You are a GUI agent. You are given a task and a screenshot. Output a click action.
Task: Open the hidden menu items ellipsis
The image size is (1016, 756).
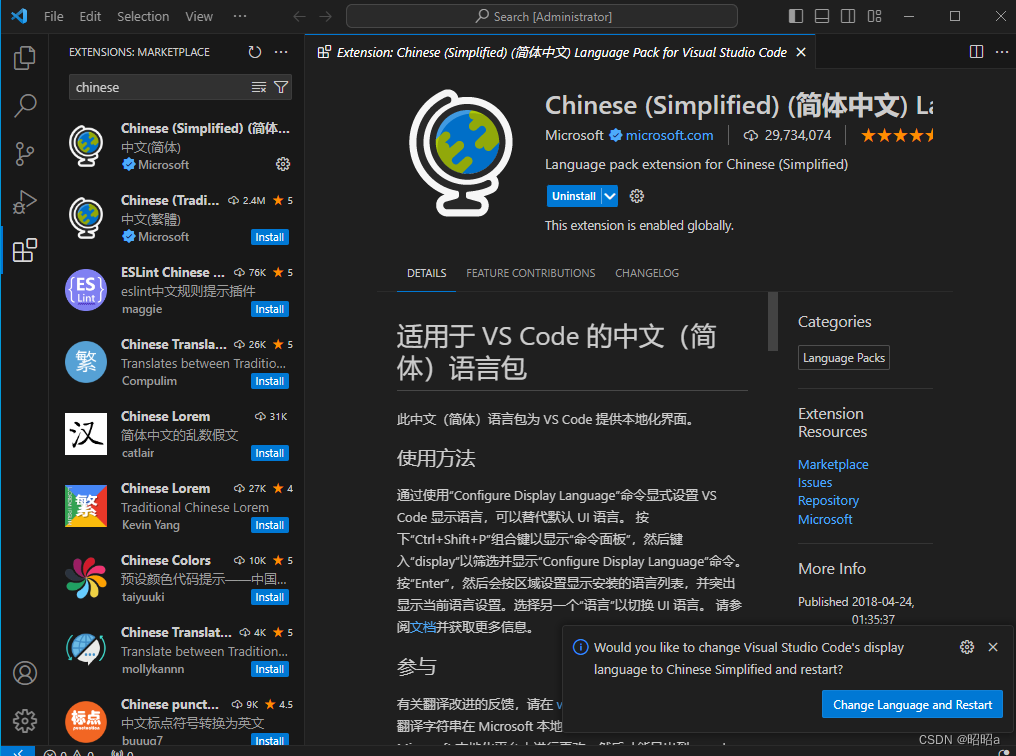point(240,16)
